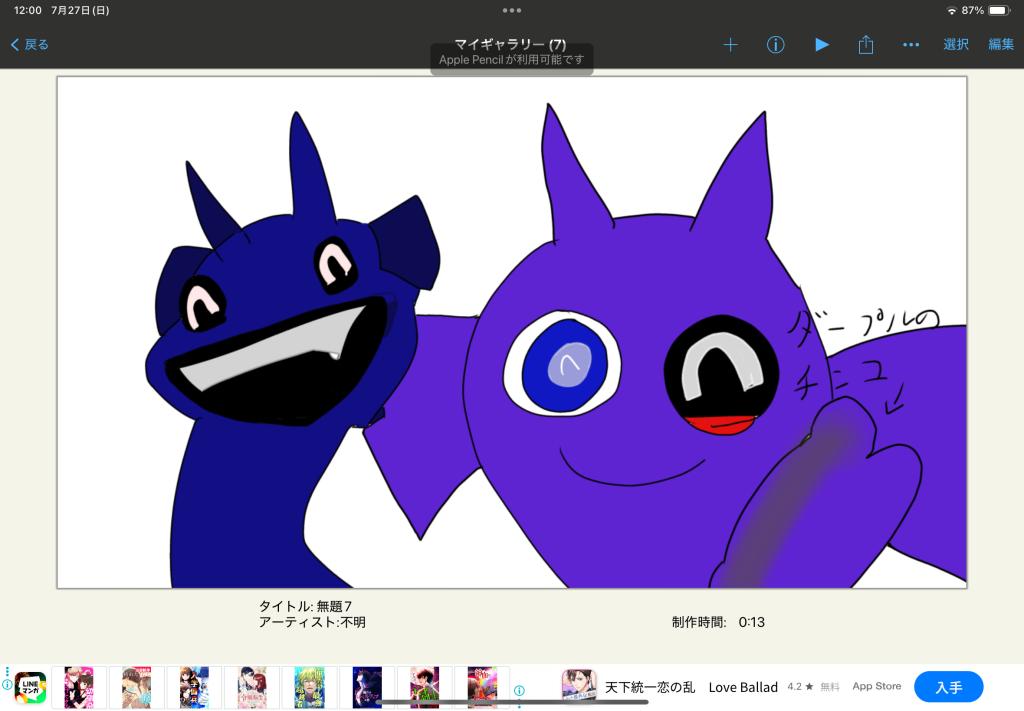
Task: Open the multitasking dots at top center
Action: tap(512, 10)
